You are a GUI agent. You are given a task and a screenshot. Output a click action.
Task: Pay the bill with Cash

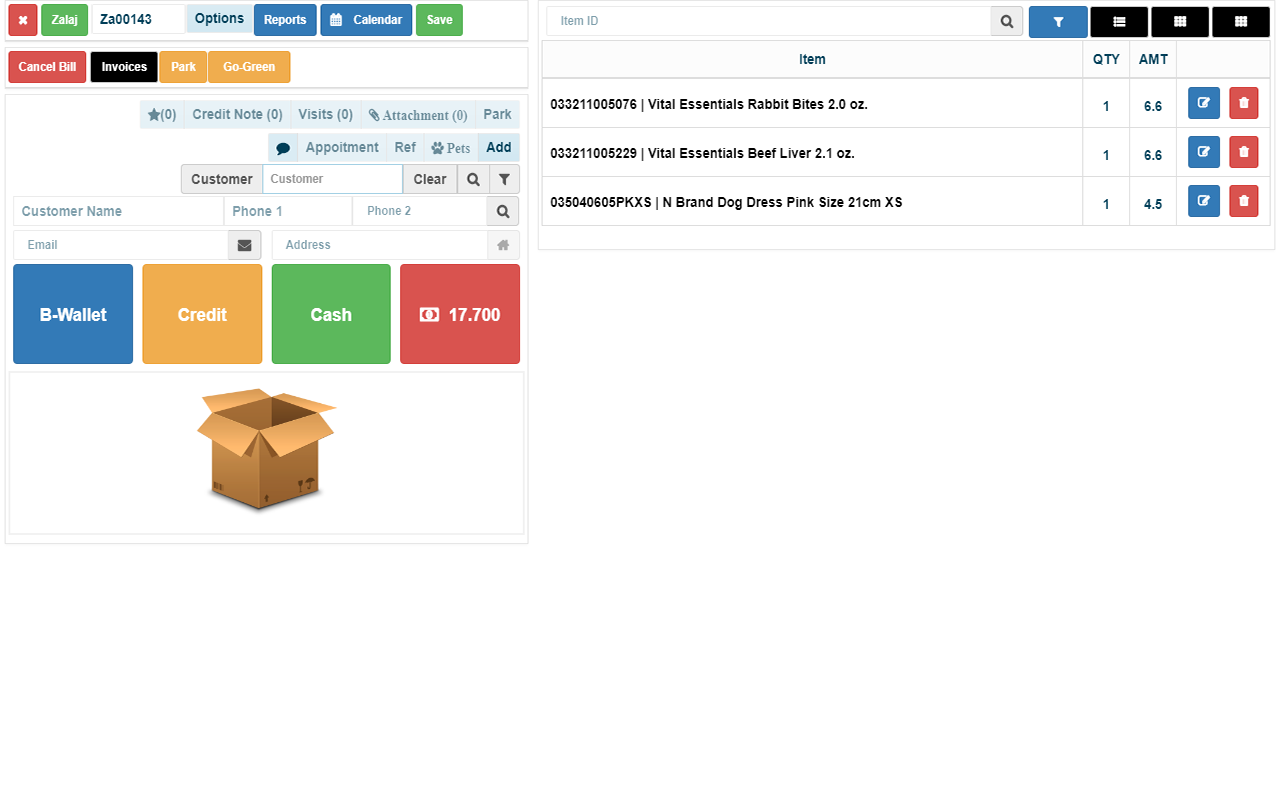pyautogui.click(x=330, y=314)
